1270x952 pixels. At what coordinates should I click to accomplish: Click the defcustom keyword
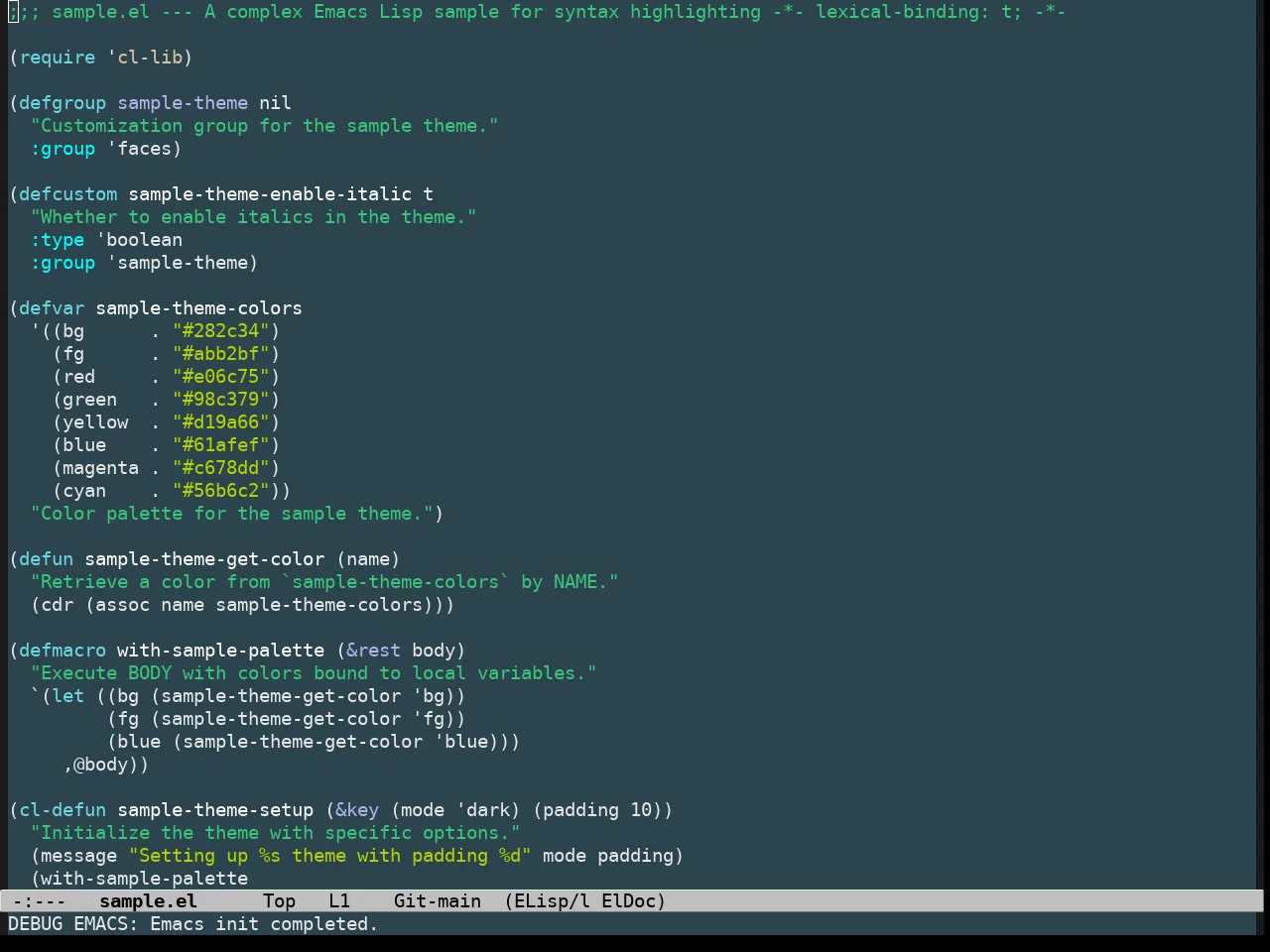[x=67, y=194]
